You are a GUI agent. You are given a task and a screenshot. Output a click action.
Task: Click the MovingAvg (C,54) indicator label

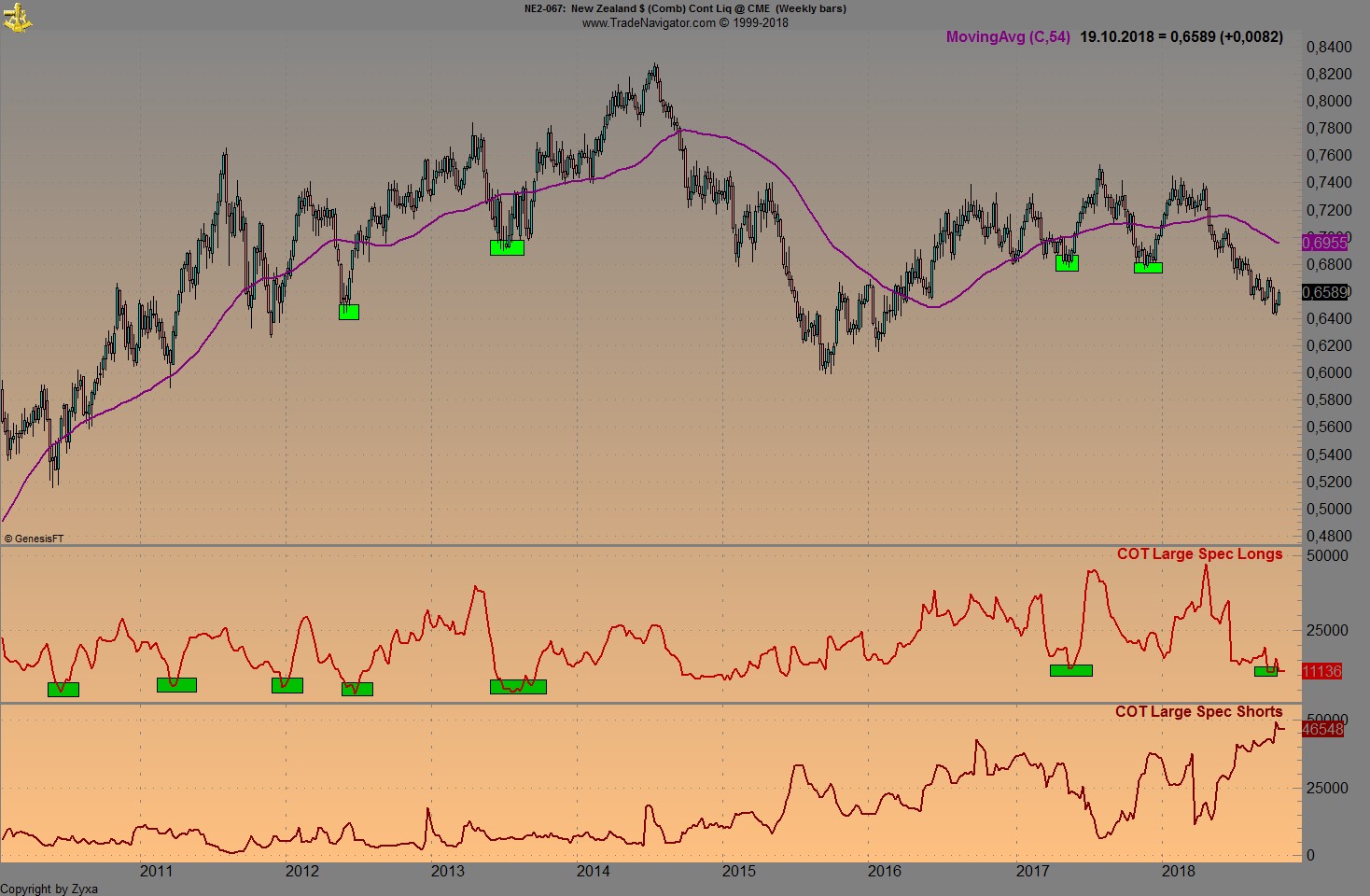pyautogui.click(x=1006, y=38)
